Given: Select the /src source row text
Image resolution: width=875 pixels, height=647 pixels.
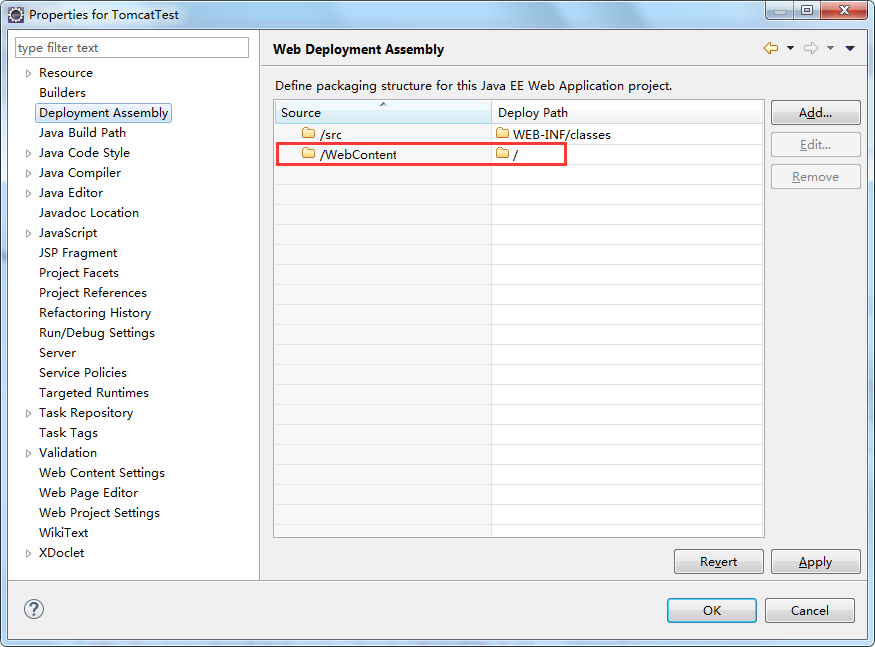Looking at the screenshot, I should pyautogui.click(x=331, y=135).
